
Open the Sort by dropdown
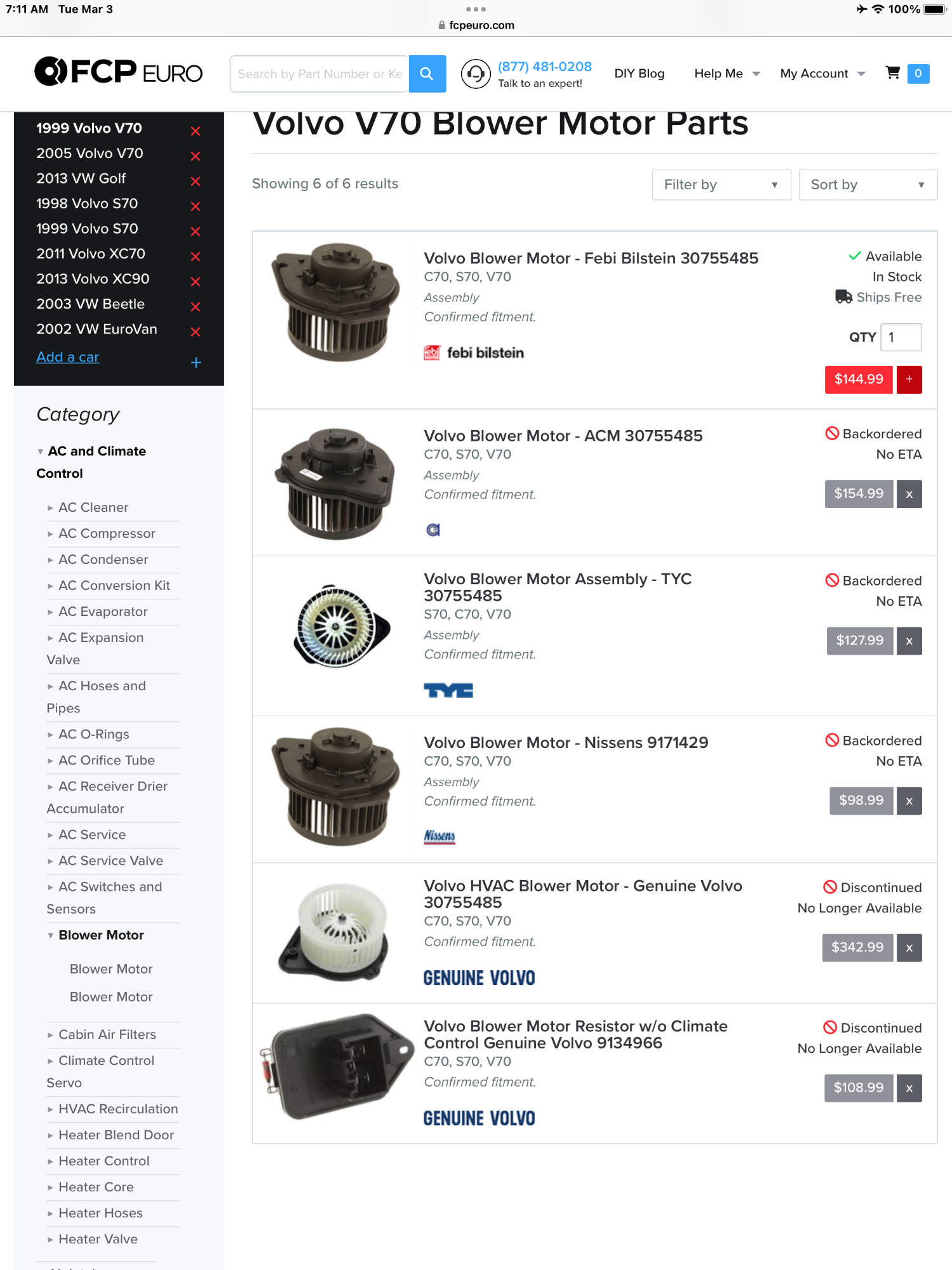pos(868,185)
